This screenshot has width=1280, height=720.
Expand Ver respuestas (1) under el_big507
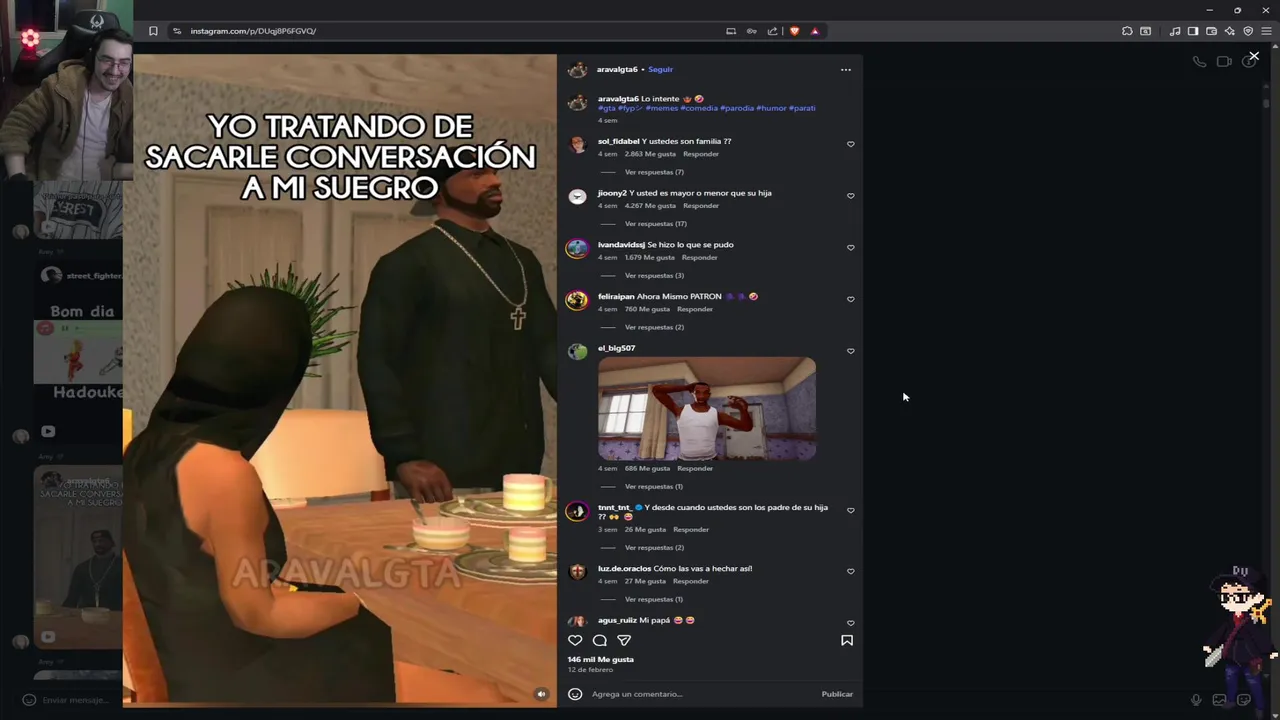pyautogui.click(x=654, y=487)
